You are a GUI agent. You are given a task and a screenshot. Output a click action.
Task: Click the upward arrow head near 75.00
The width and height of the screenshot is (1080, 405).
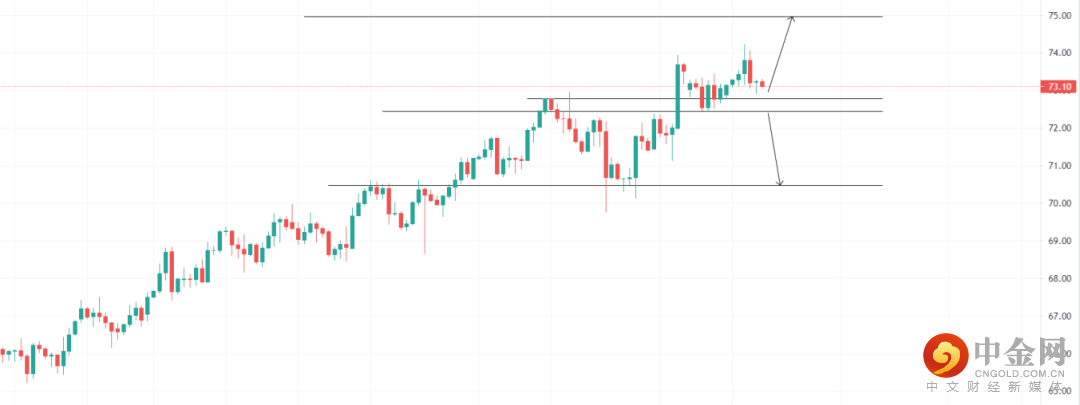tap(792, 19)
